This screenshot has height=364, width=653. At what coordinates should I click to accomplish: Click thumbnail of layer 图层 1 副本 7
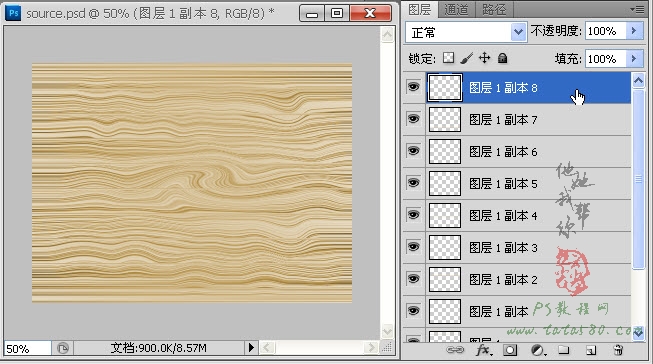[x=445, y=120]
